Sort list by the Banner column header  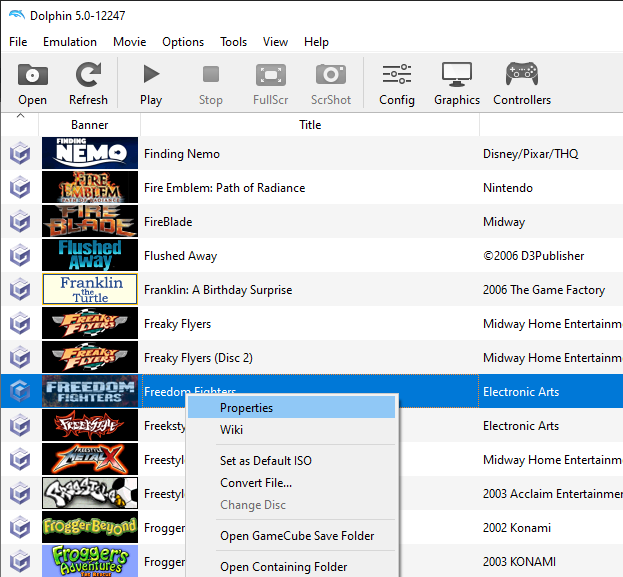click(x=89, y=125)
